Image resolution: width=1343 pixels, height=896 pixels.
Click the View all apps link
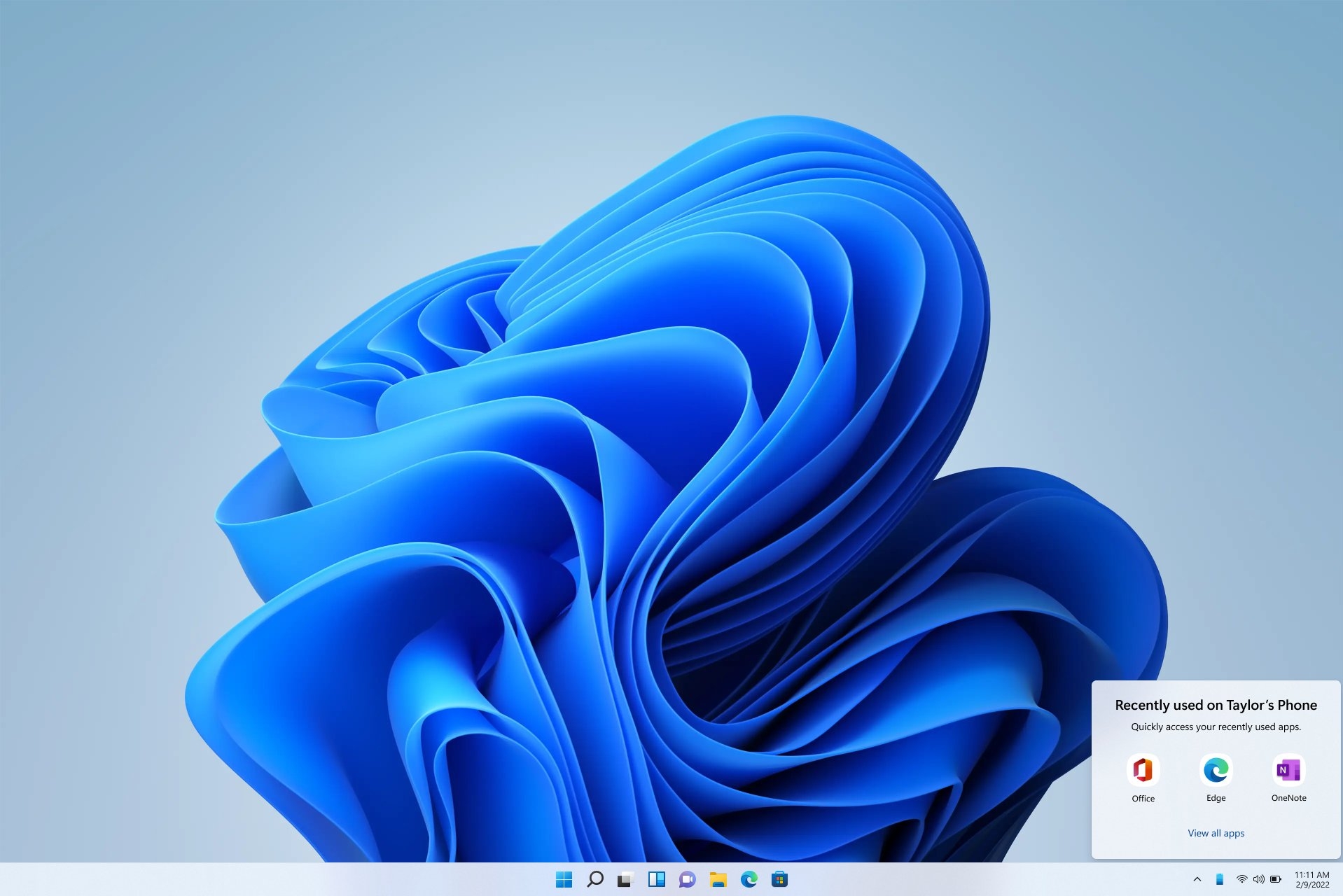coord(1216,833)
